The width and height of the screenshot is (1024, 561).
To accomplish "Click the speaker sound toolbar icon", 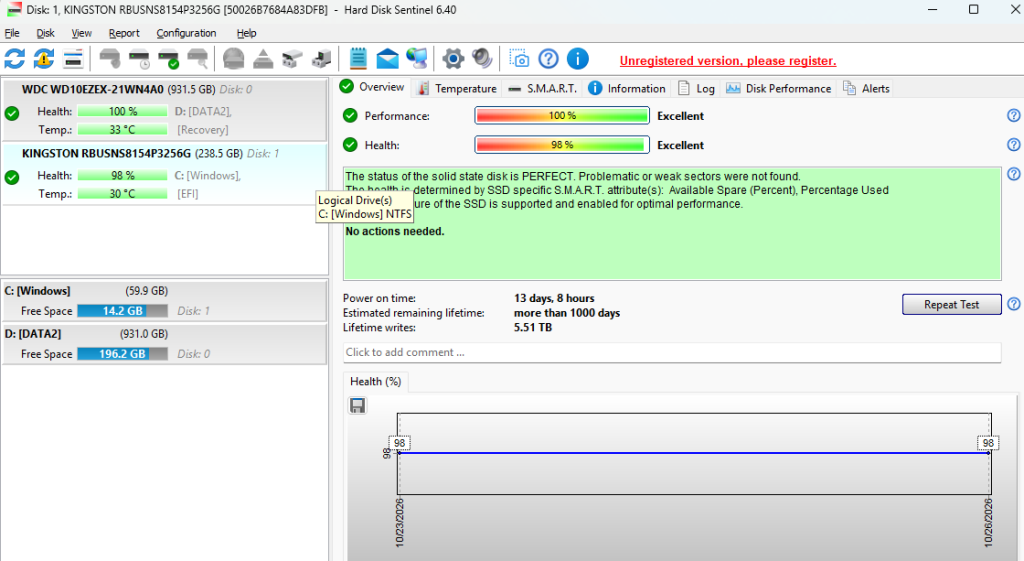I will point(482,59).
